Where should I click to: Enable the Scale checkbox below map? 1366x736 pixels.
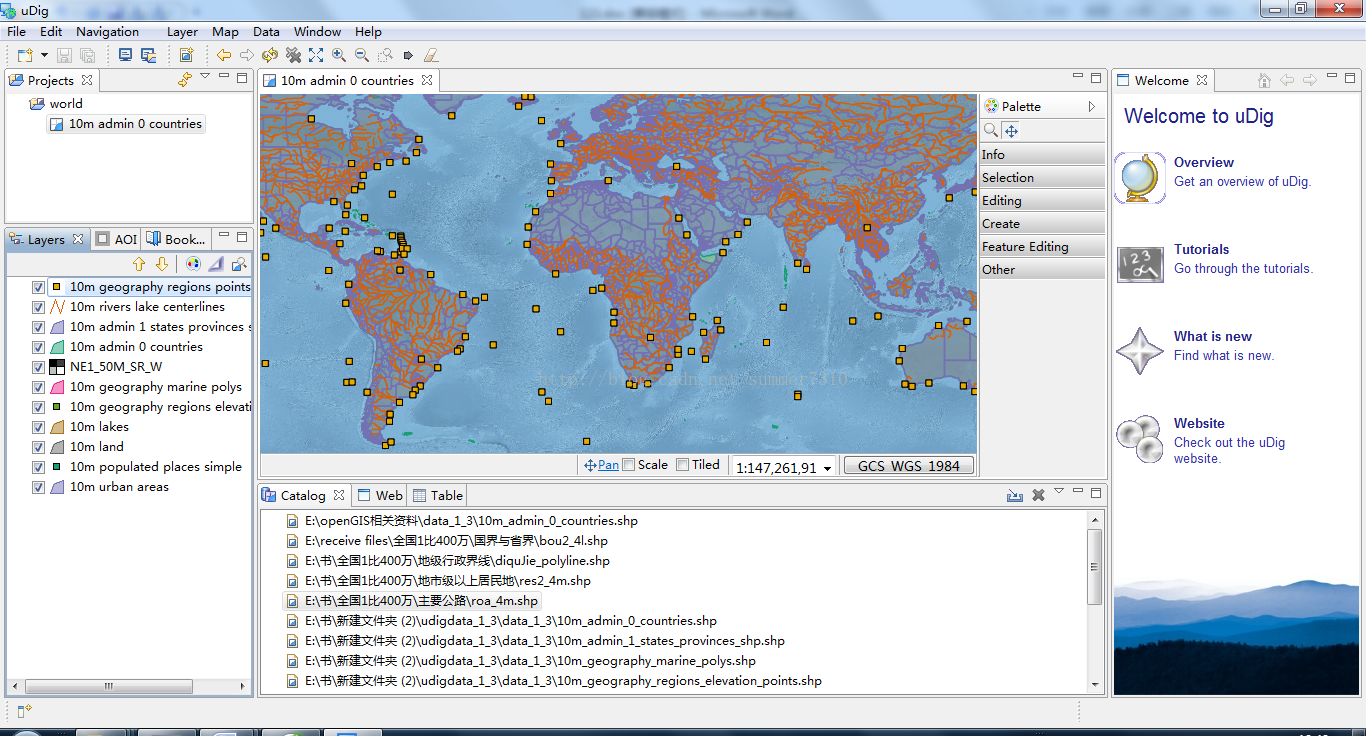[x=629, y=464]
